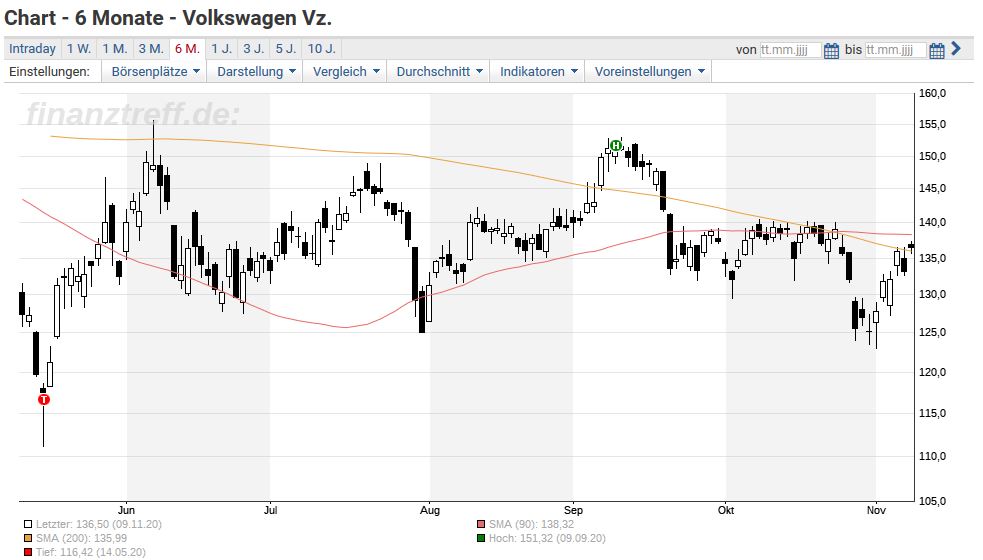Select the 10 J. time range tab
Screen dimensions: 983x560
[322, 49]
